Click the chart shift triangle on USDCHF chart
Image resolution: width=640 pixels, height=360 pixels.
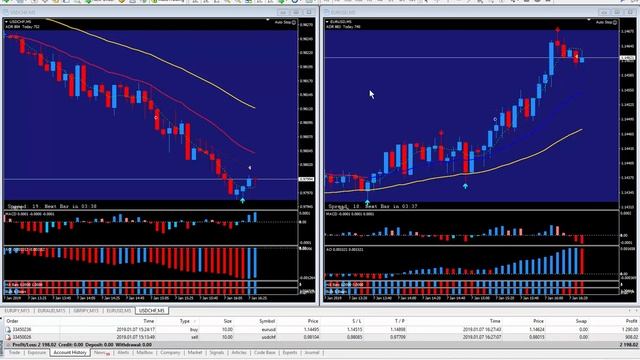pos(267,20)
